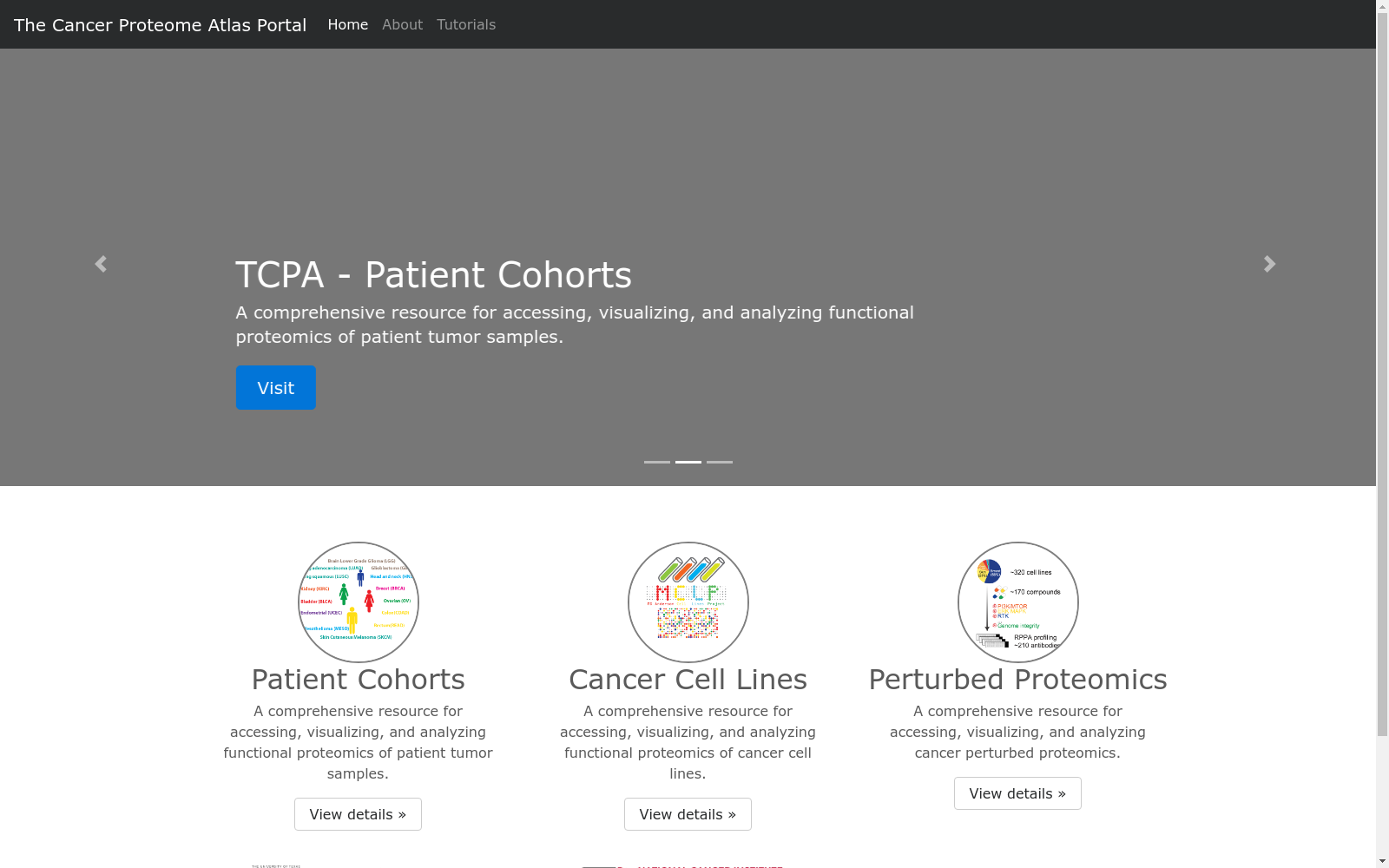Click the previous slide arrow in carousel

pyautogui.click(x=101, y=264)
